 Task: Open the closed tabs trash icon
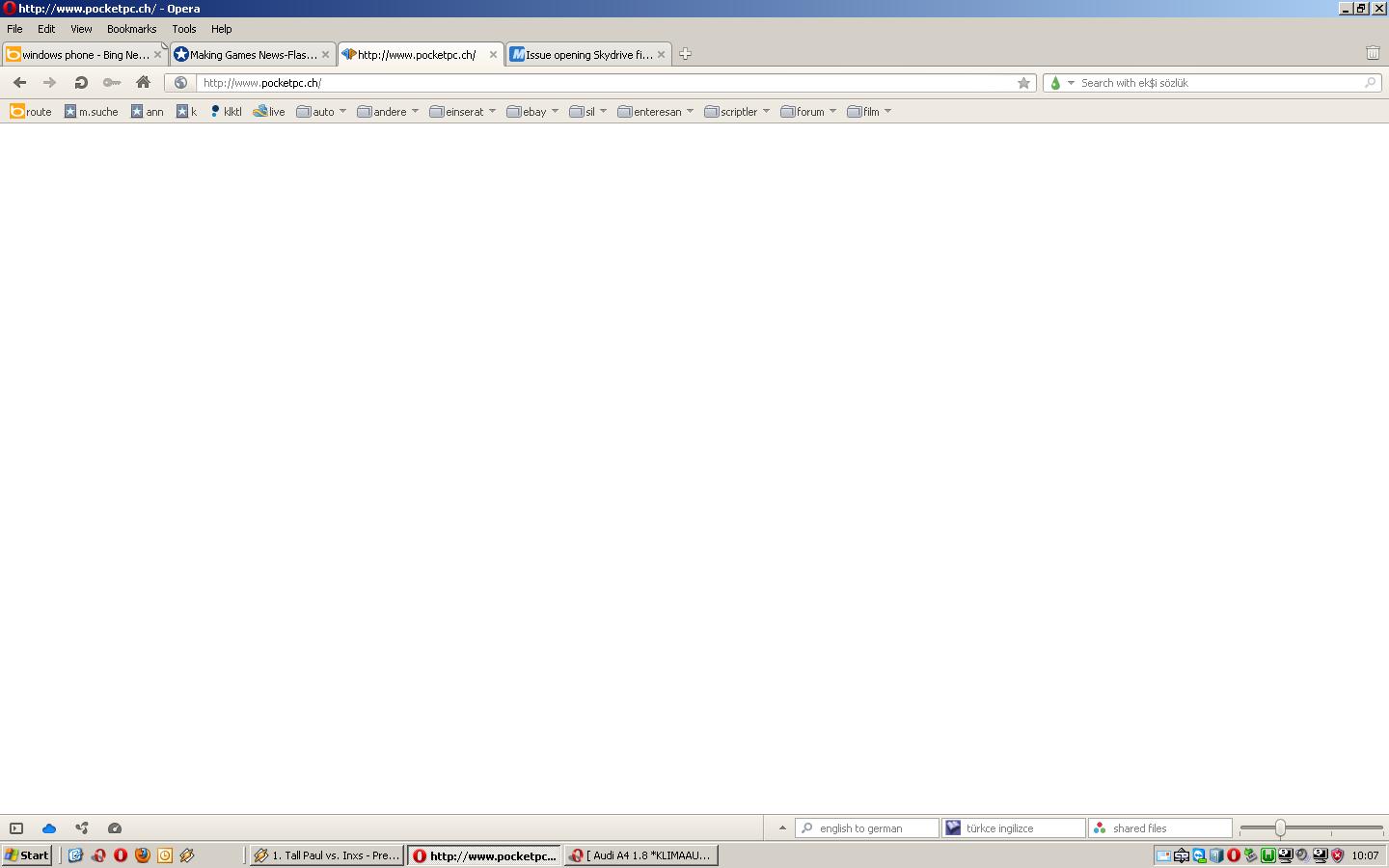(x=1373, y=53)
